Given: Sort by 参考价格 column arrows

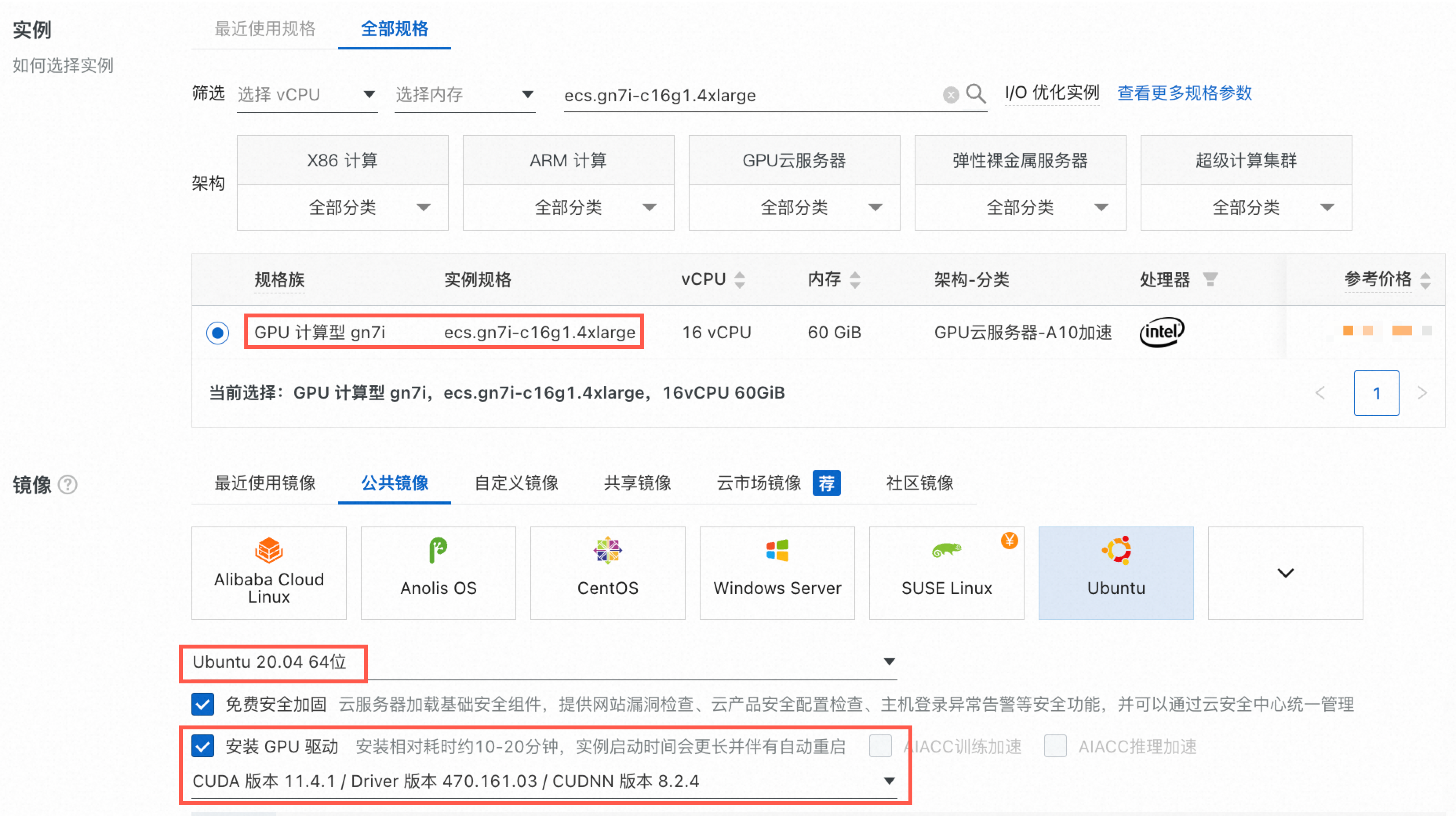Looking at the screenshot, I should click(x=1425, y=280).
